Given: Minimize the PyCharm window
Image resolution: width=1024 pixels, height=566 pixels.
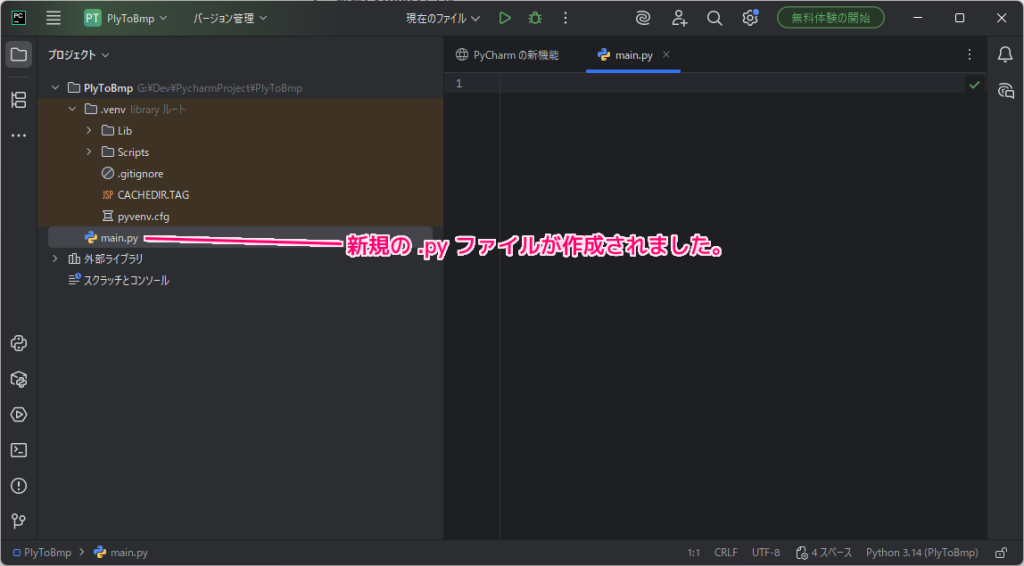Looking at the screenshot, I should (918, 18).
